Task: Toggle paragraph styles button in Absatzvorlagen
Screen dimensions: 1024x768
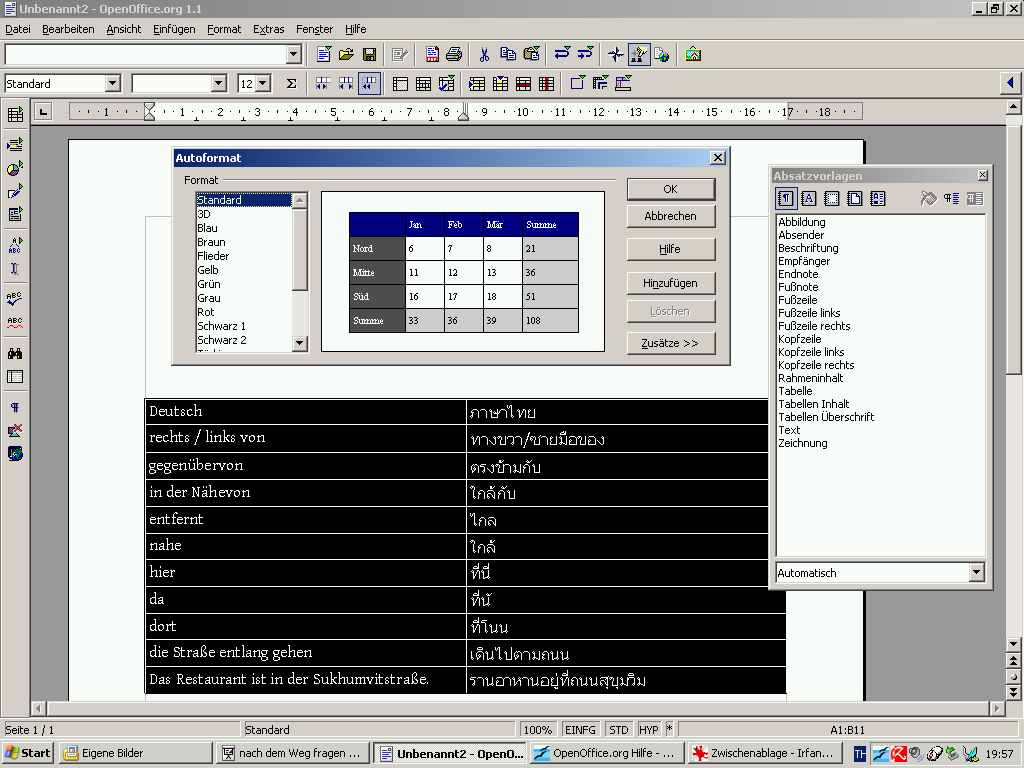Action: 786,199
